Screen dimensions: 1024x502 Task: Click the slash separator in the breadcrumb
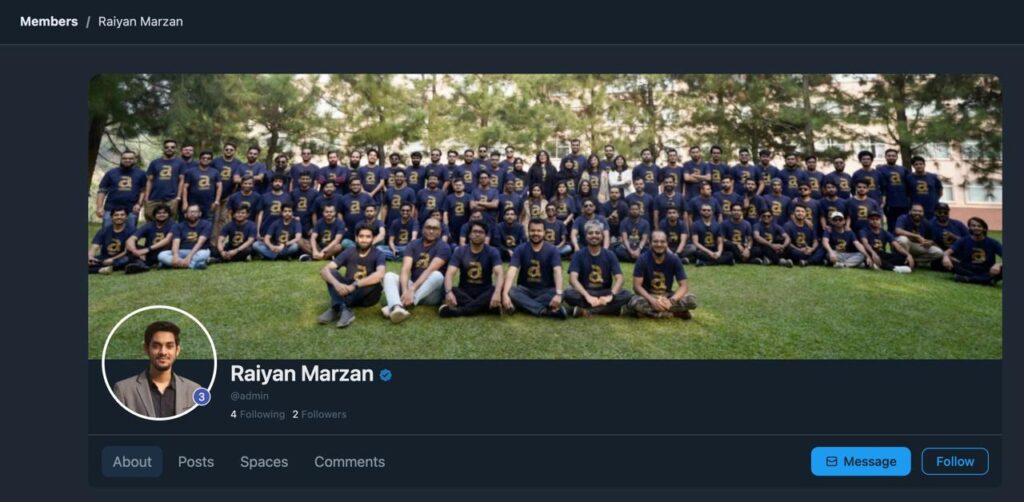[x=88, y=22]
